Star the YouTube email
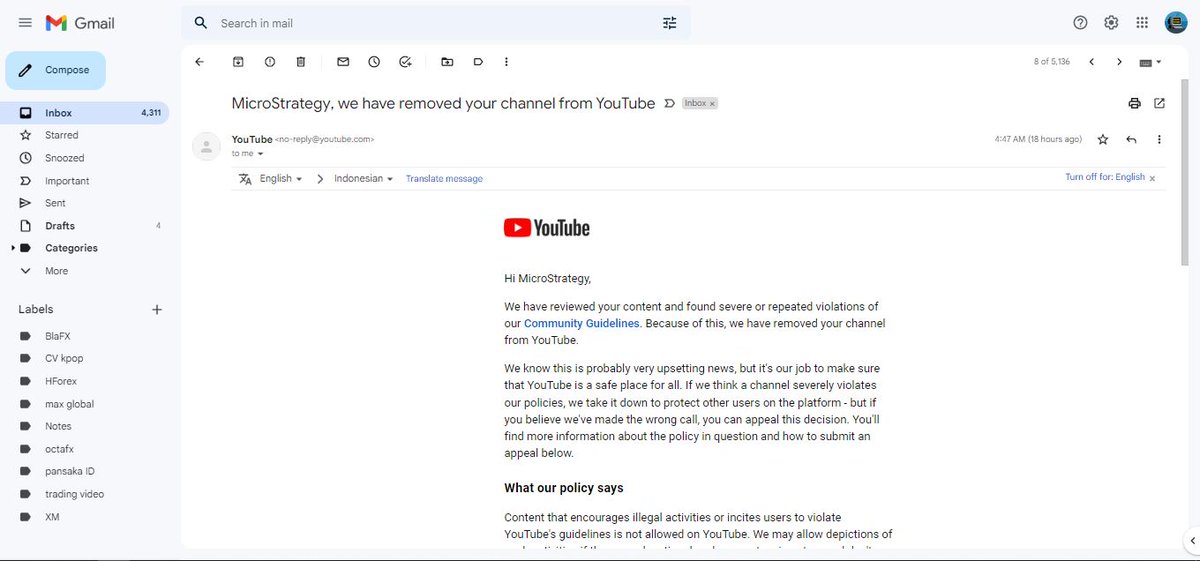The image size is (1200, 561). point(1103,139)
